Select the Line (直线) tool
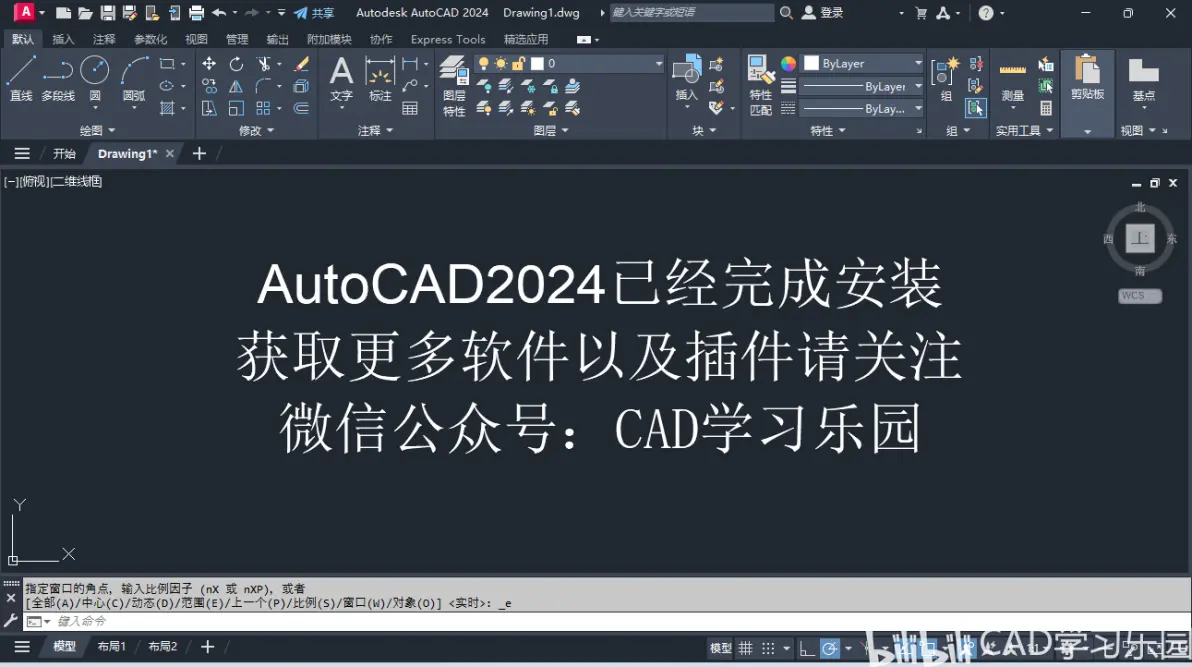The image size is (1192, 667). pos(21,78)
